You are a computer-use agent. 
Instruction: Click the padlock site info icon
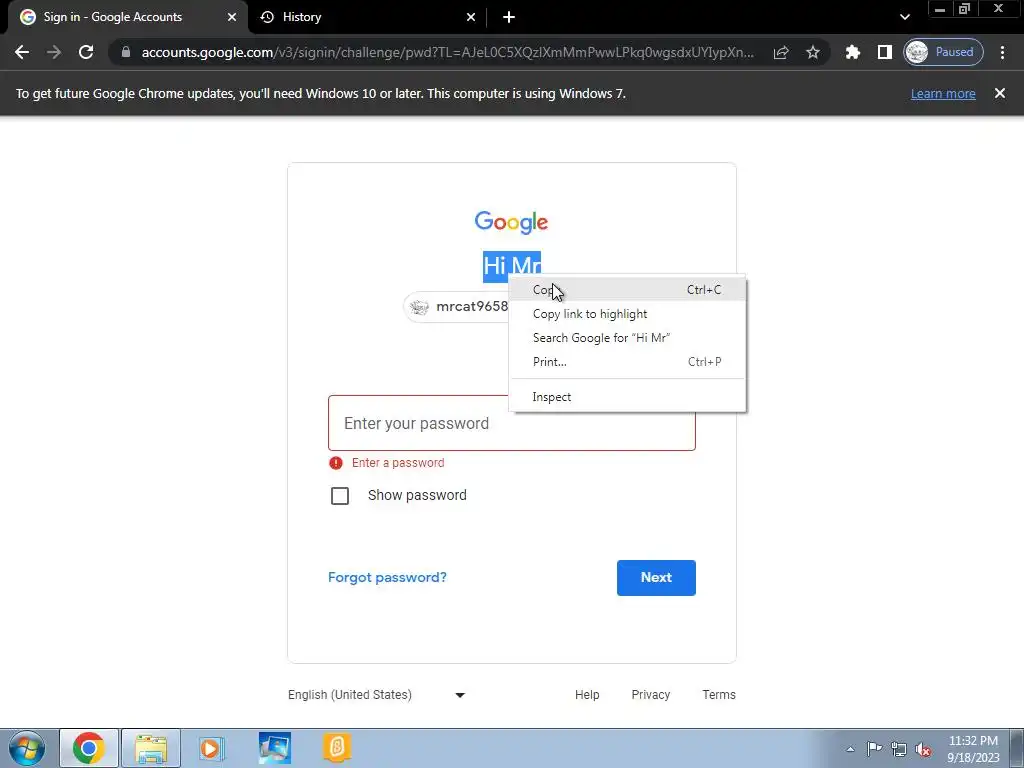click(126, 52)
